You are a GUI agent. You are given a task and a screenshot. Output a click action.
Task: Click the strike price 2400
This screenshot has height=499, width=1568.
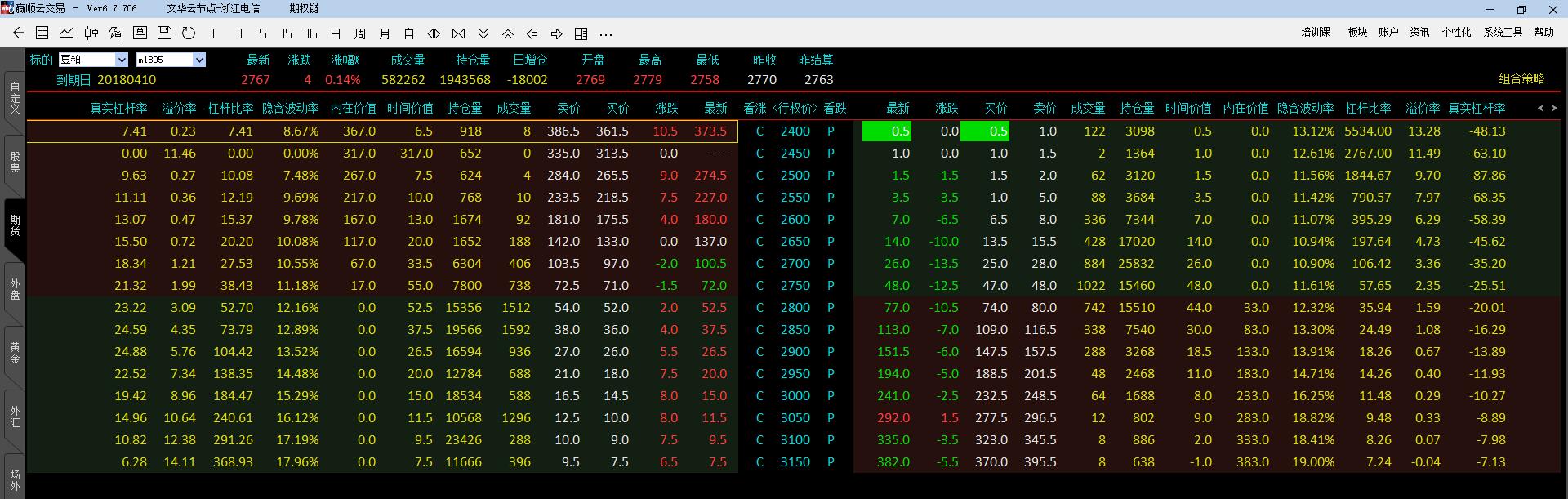[795, 131]
